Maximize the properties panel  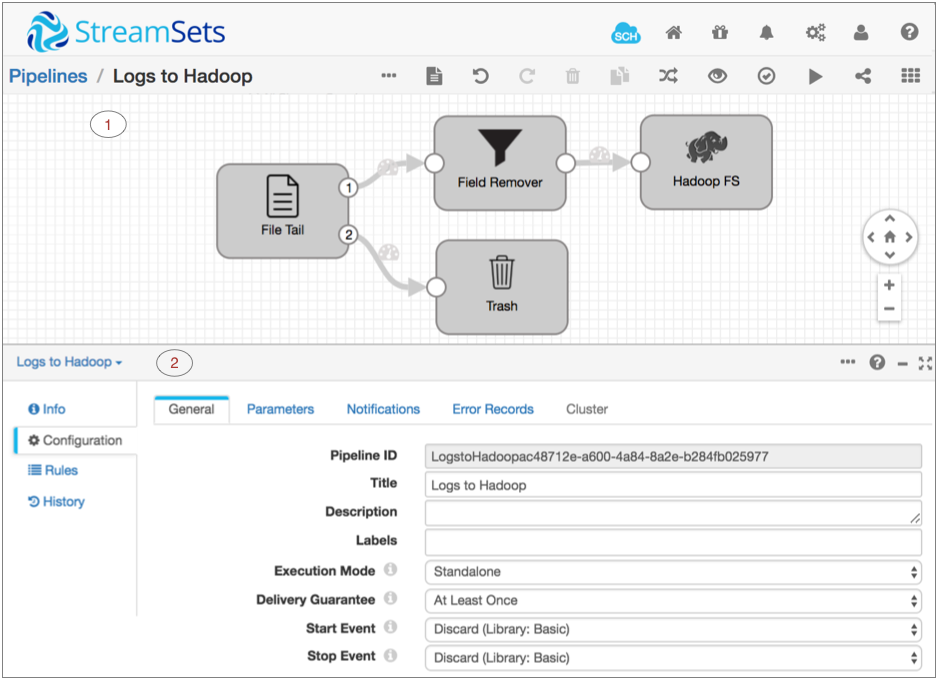click(925, 363)
